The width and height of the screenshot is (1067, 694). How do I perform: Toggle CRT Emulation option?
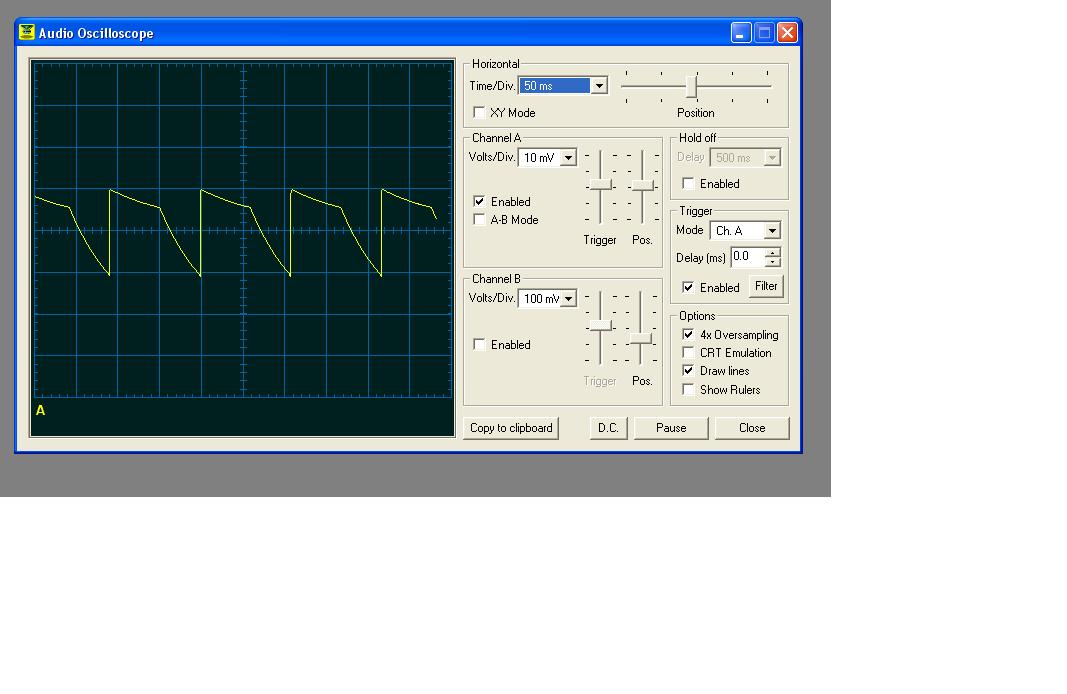(x=688, y=352)
